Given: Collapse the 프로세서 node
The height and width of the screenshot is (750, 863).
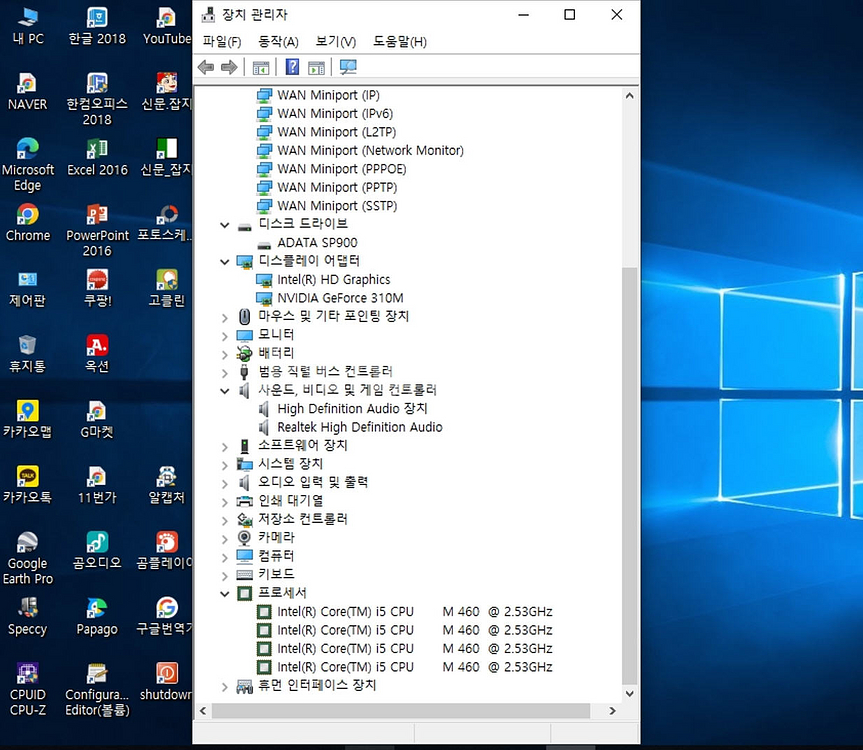Looking at the screenshot, I should point(225,594).
